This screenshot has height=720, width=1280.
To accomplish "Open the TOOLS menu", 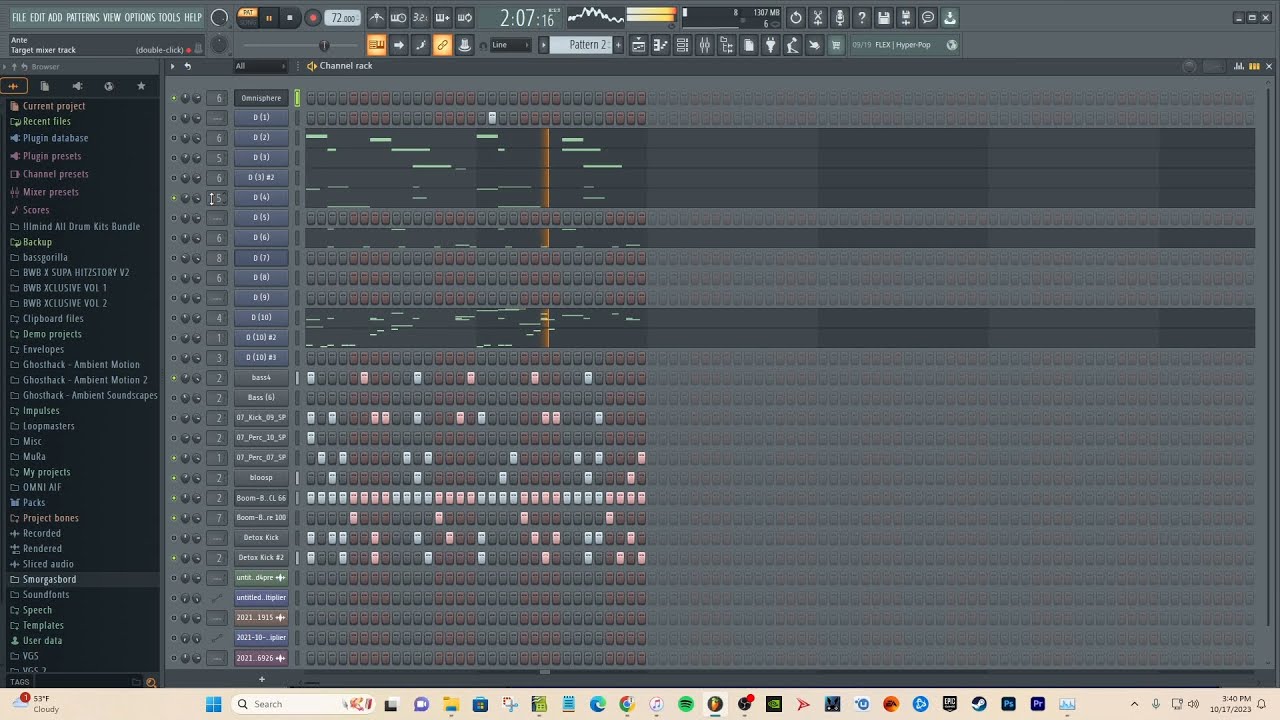I will [169, 18].
